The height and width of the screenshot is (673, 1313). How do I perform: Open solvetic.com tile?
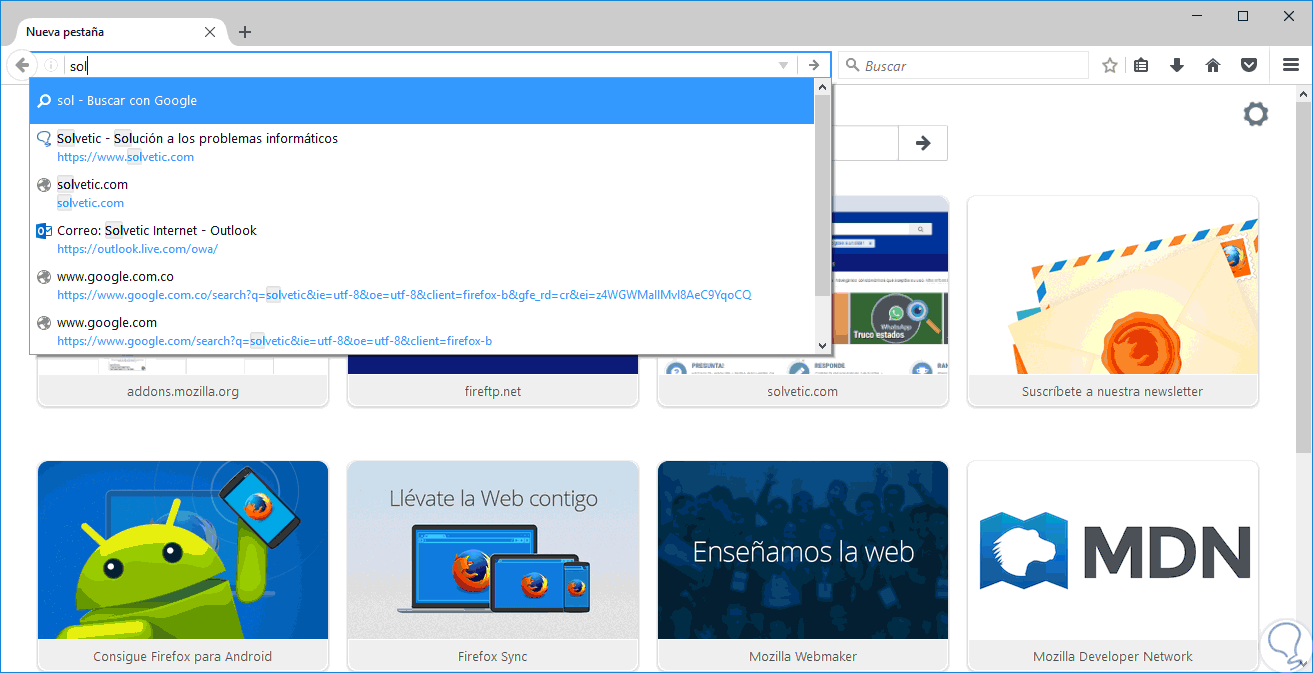click(x=803, y=300)
